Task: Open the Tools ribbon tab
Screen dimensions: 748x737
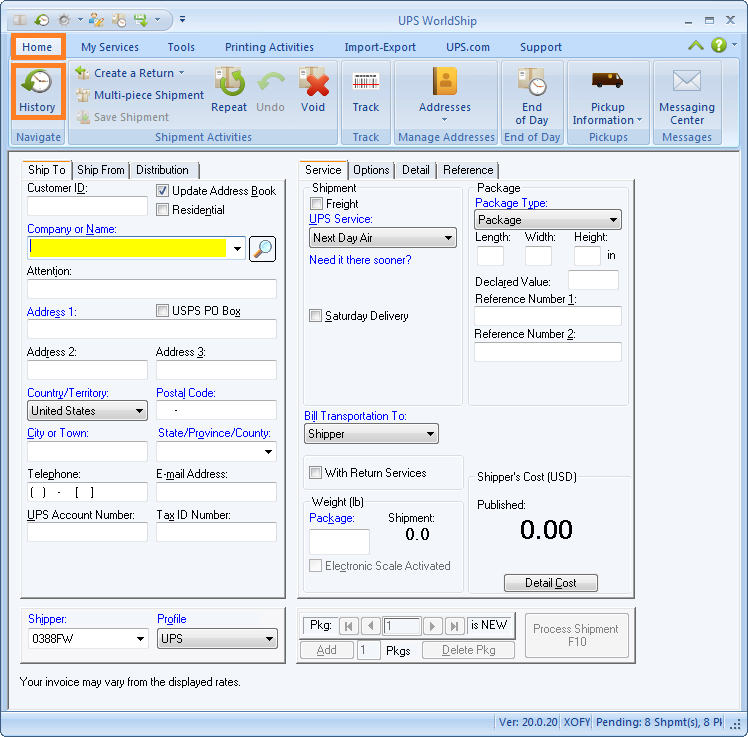Action: pyautogui.click(x=181, y=47)
